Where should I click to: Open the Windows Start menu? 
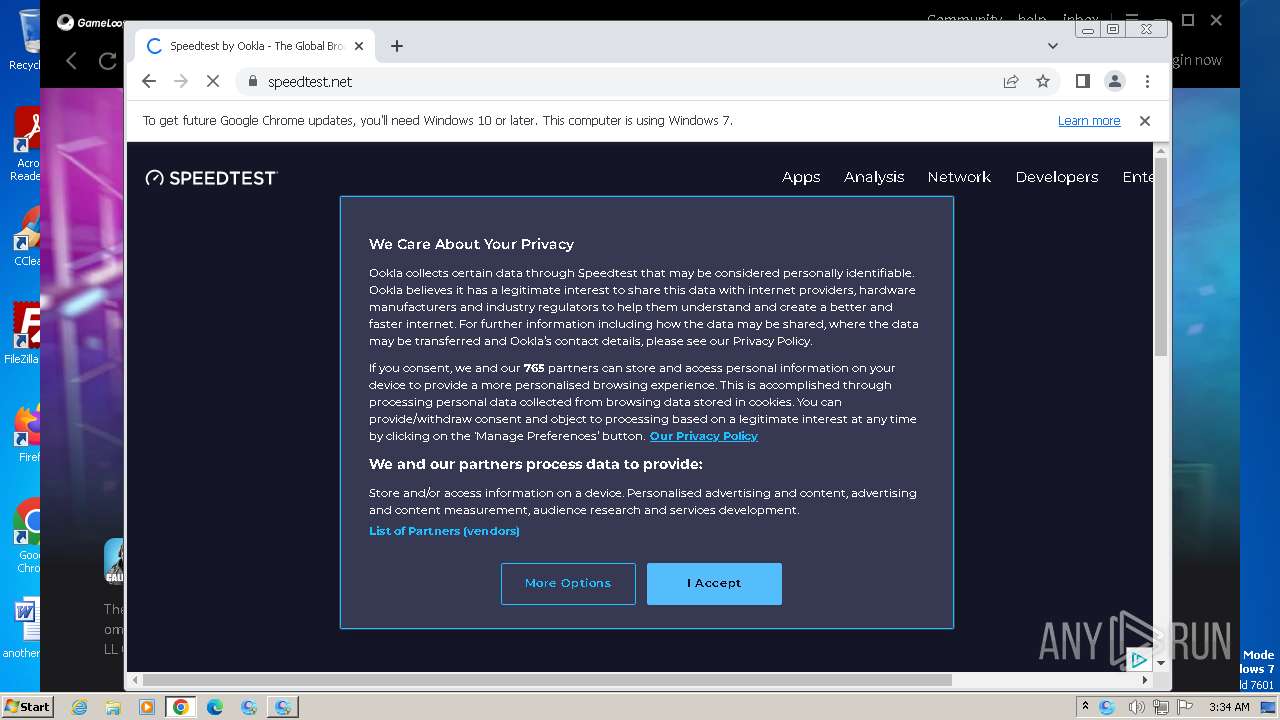click(27, 706)
